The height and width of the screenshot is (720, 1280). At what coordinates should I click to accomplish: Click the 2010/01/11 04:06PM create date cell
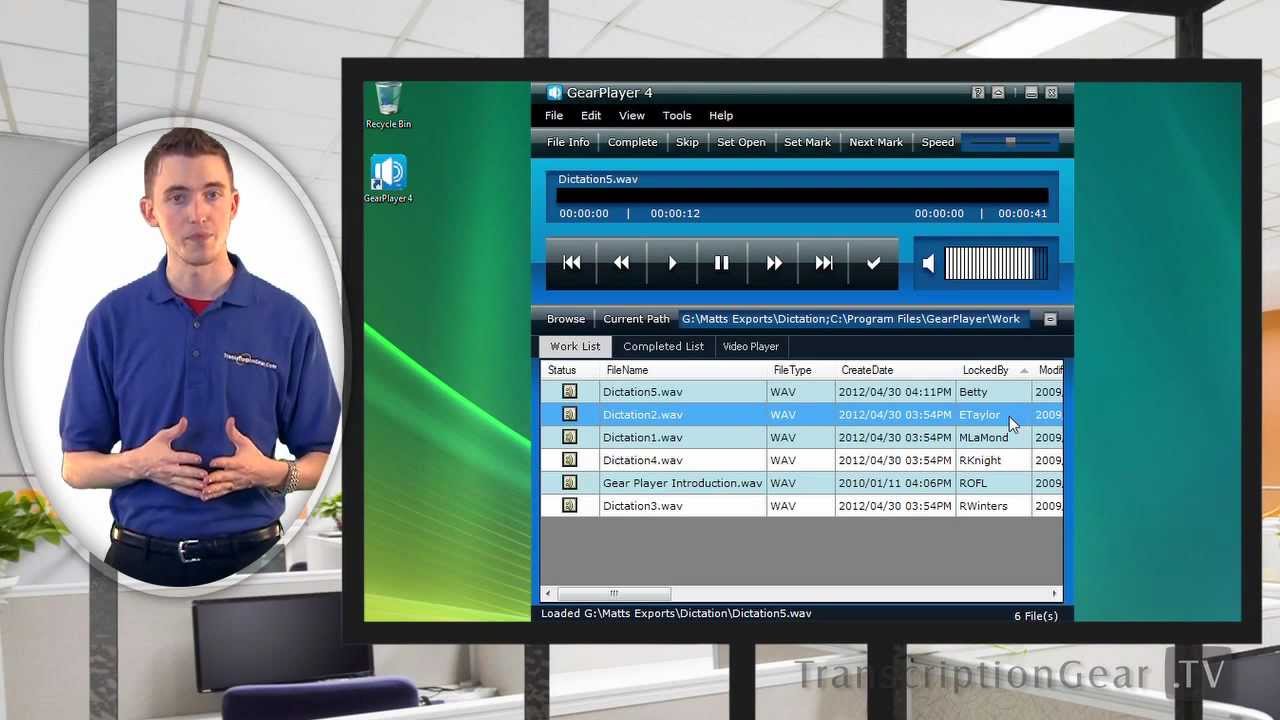(x=894, y=484)
